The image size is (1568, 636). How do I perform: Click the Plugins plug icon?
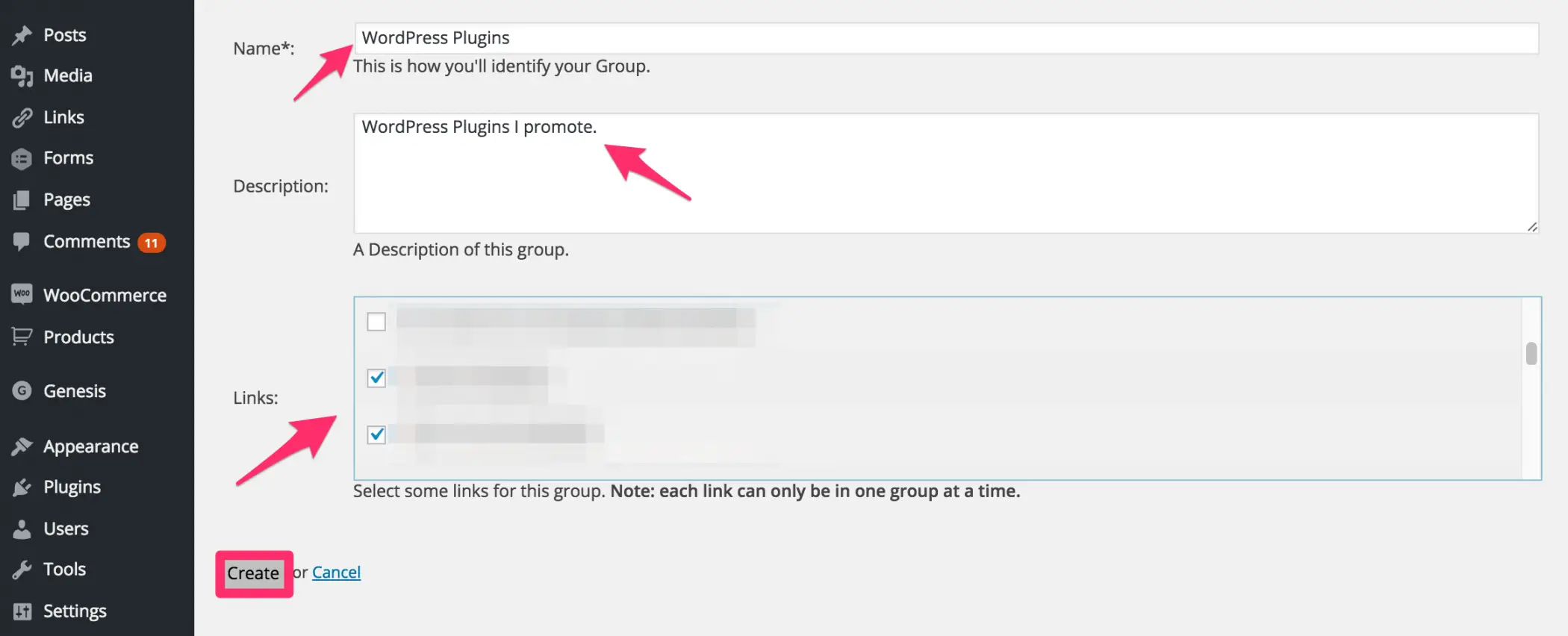click(x=22, y=487)
